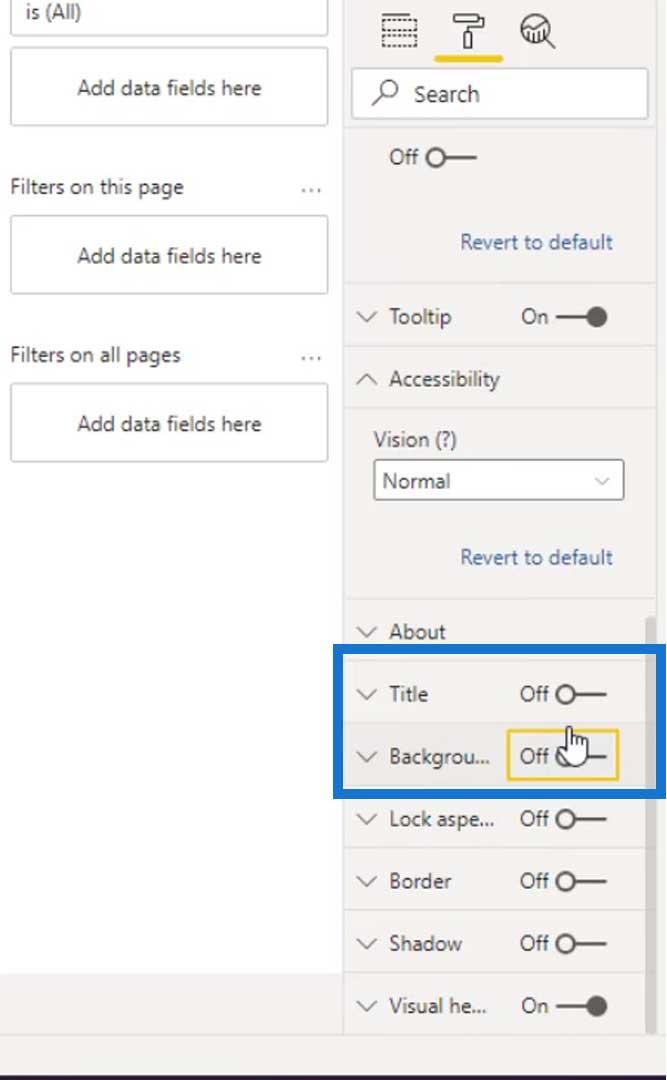Turn off the Visual header toggle
Viewport: 667px width, 1080px height.
tap(582, 1006)
